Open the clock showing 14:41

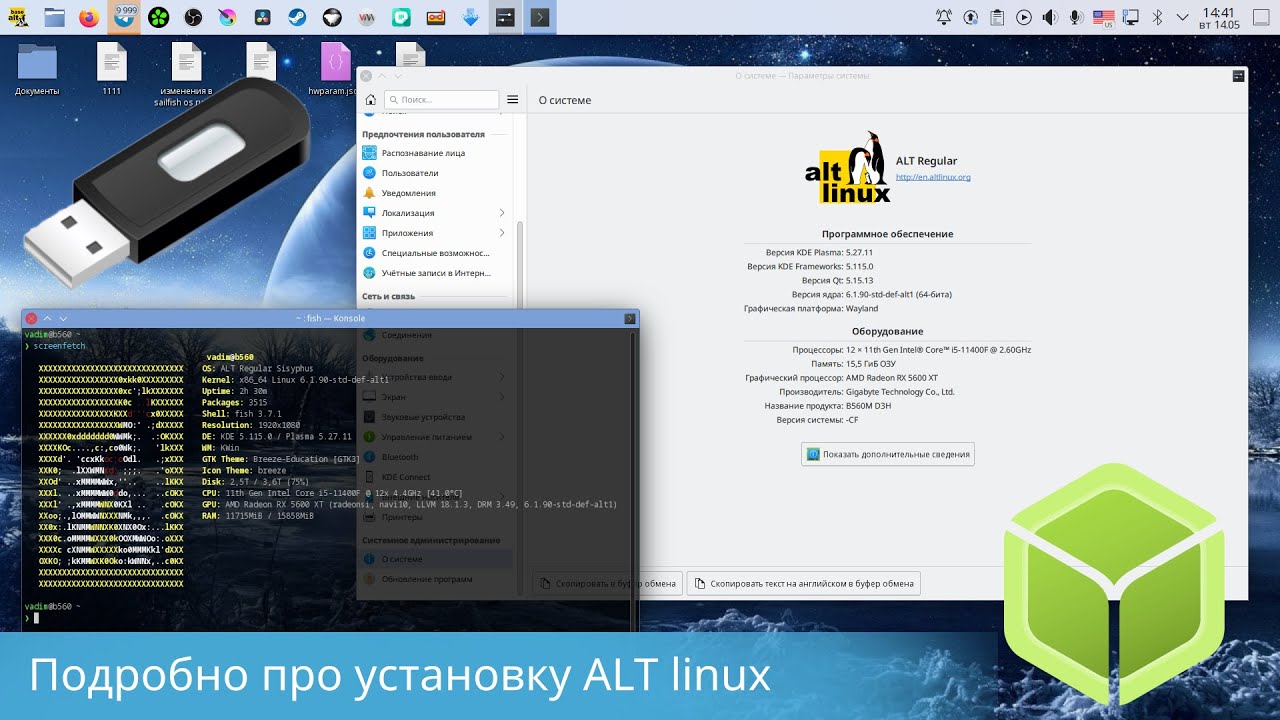[x=1220, y=18]
